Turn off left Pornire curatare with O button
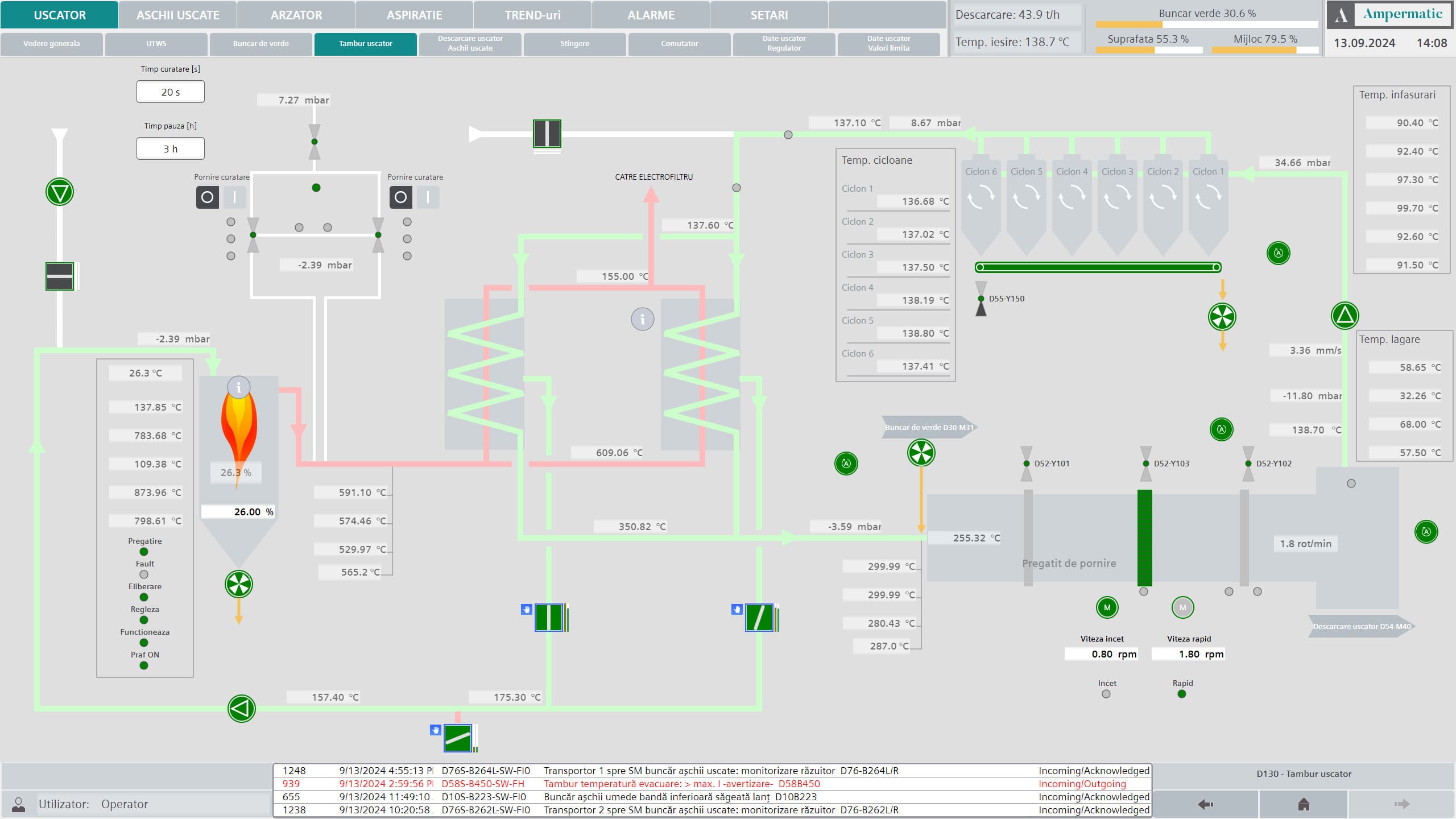Image resolution: width=1456 pixels, height=819 pixels. [208, 197]
